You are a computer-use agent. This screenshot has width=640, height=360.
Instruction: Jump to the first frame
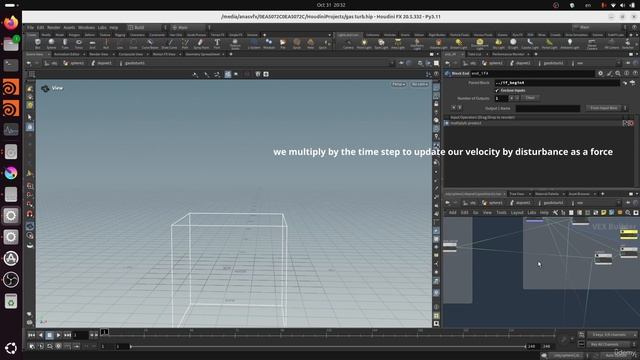click(31, 335)
